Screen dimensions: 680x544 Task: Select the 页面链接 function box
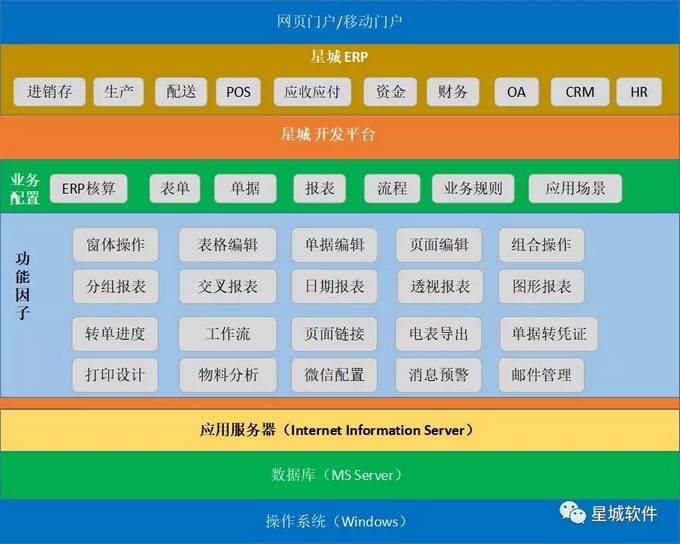click(x=334, y=334)
